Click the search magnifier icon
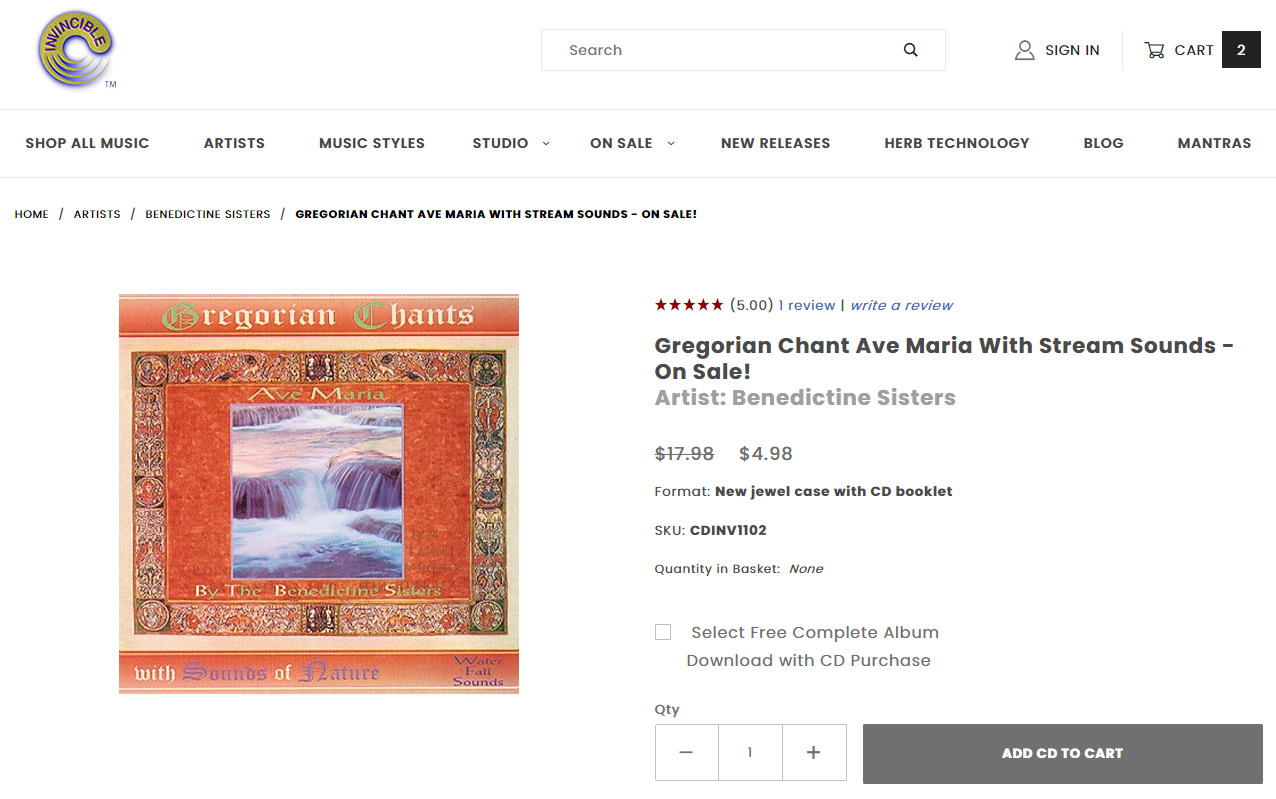Viewport: 1276px width, 799px height. [910, 50]
